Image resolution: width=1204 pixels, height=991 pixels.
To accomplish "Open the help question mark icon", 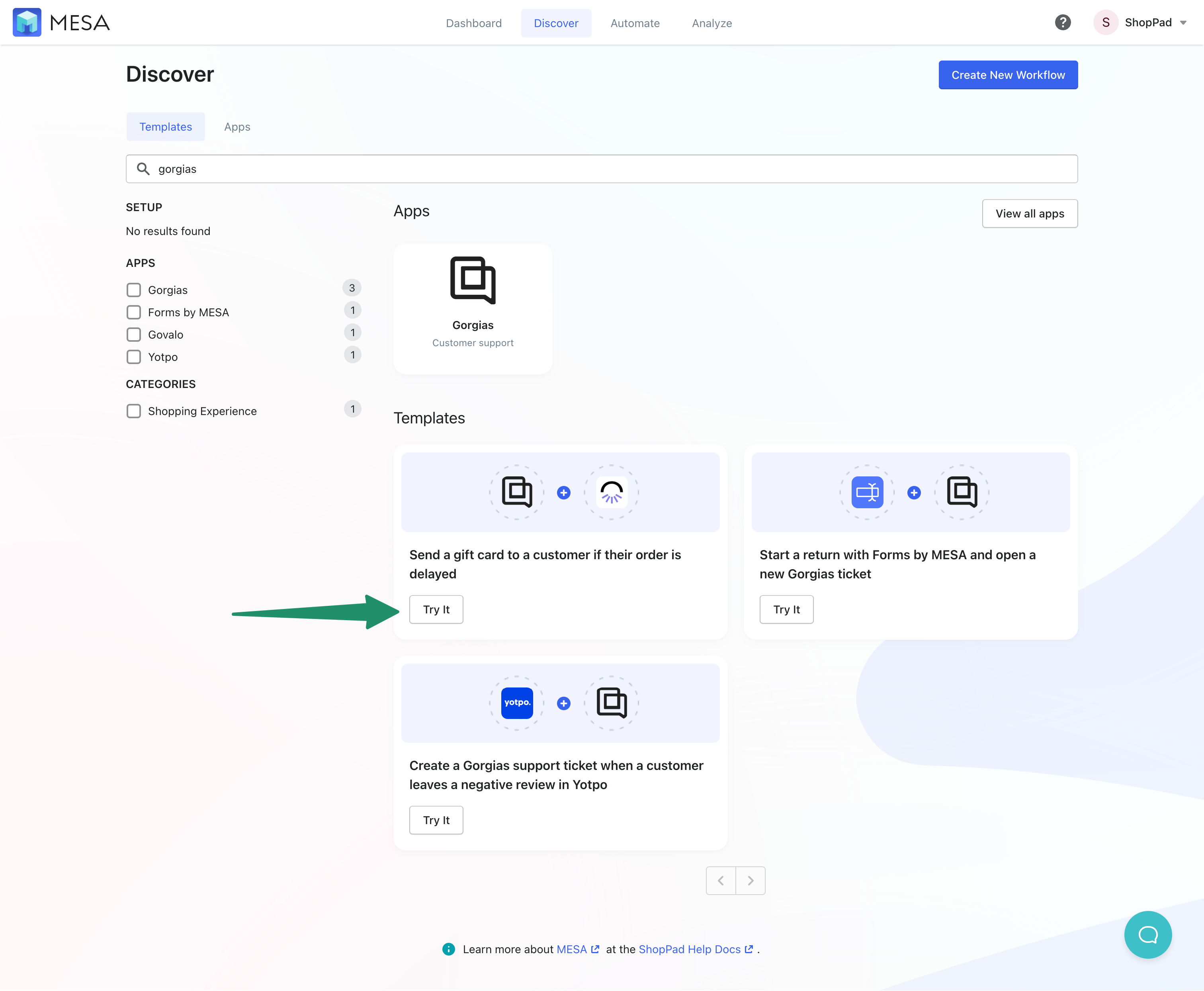I will pyautogui.click(x=1063, y=22).
